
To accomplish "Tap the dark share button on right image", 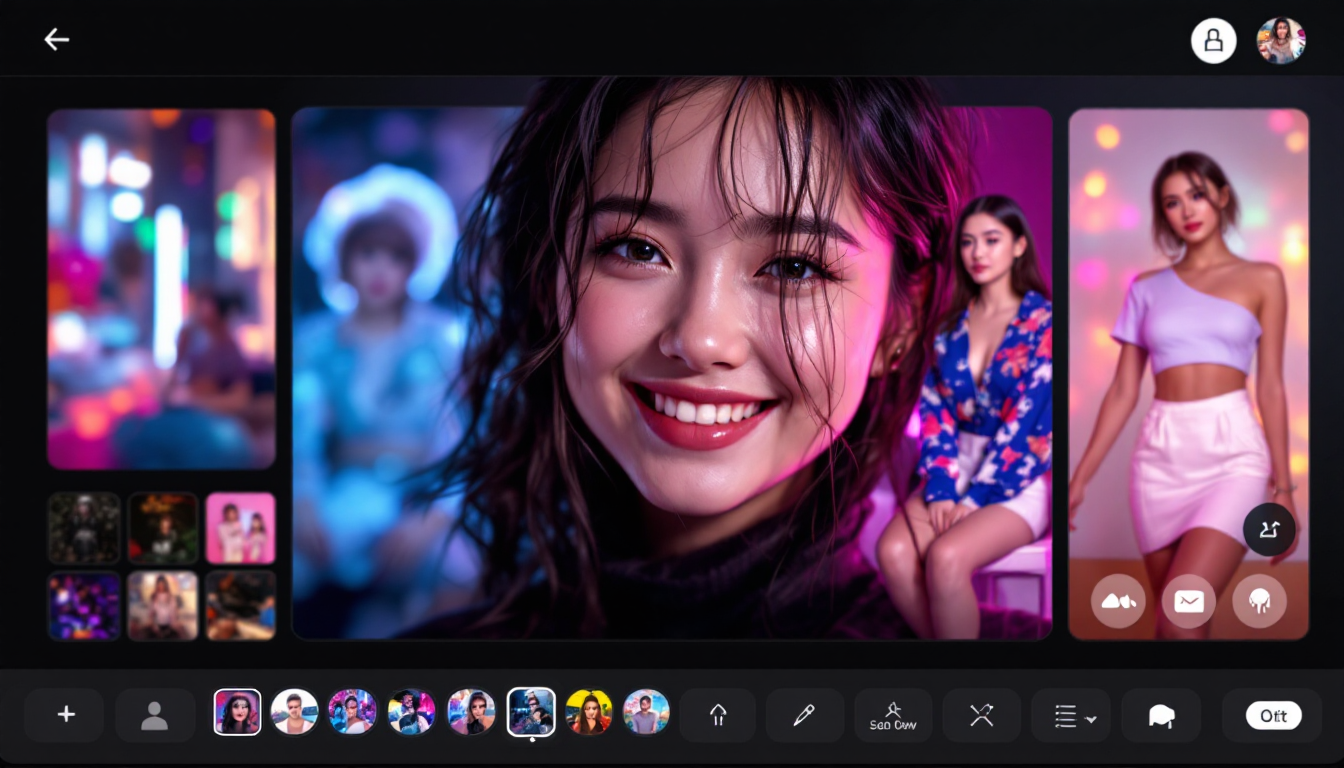I will tap(1269, 530).
